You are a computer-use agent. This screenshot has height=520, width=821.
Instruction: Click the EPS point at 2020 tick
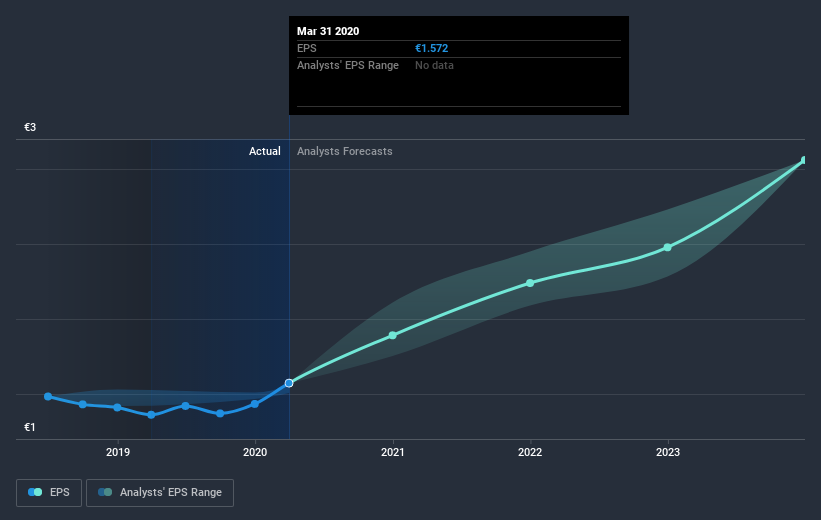(x=255, y=404)
